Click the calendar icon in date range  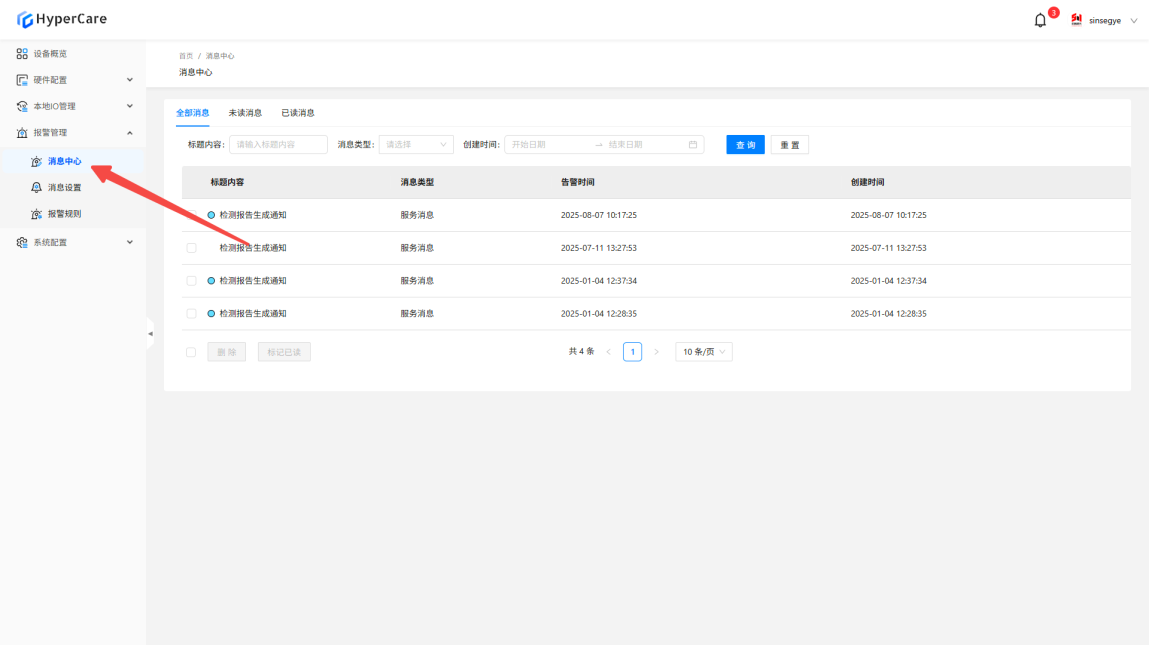pos(693,145)
